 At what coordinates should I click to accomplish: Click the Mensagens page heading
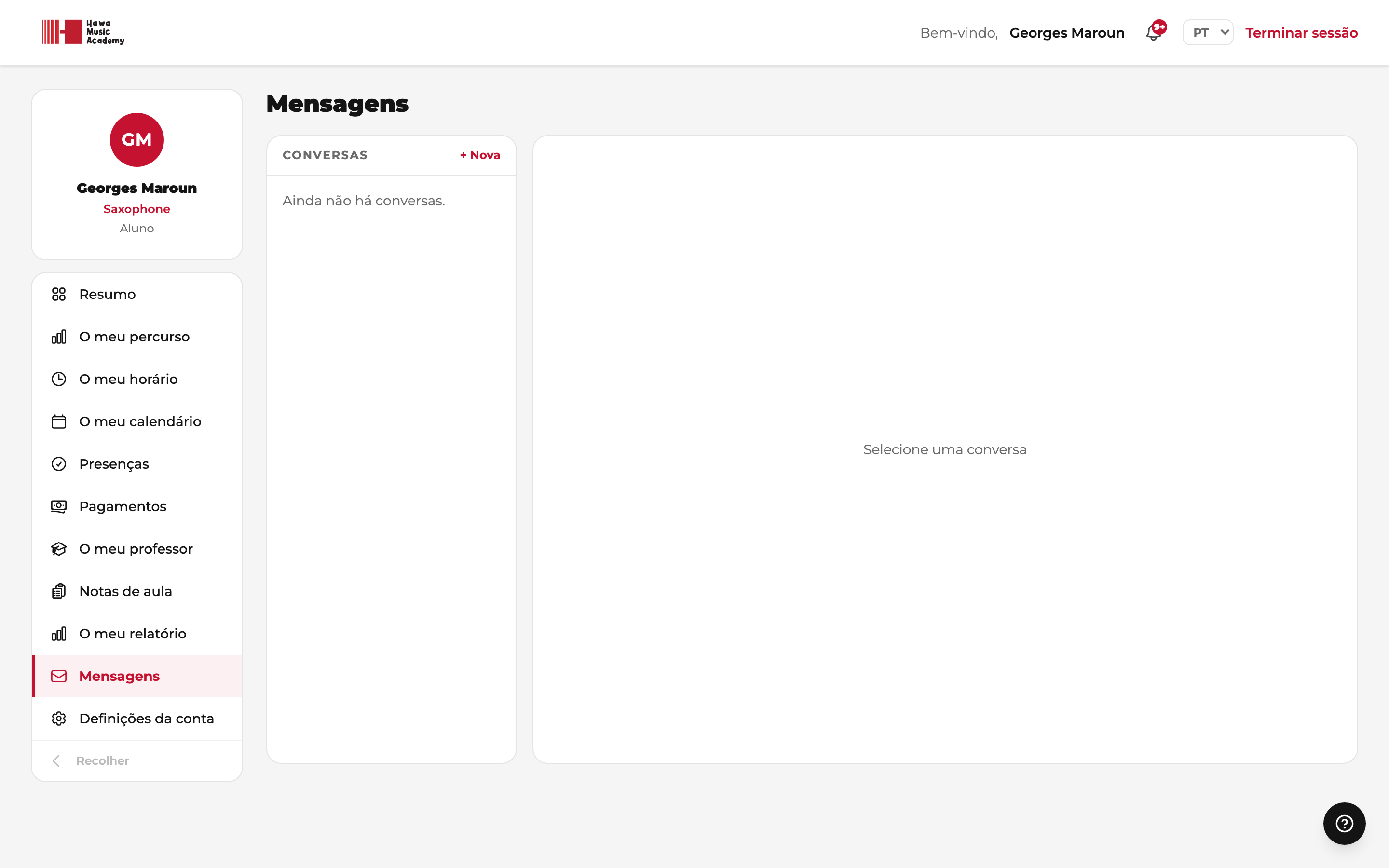click(338, 104)
